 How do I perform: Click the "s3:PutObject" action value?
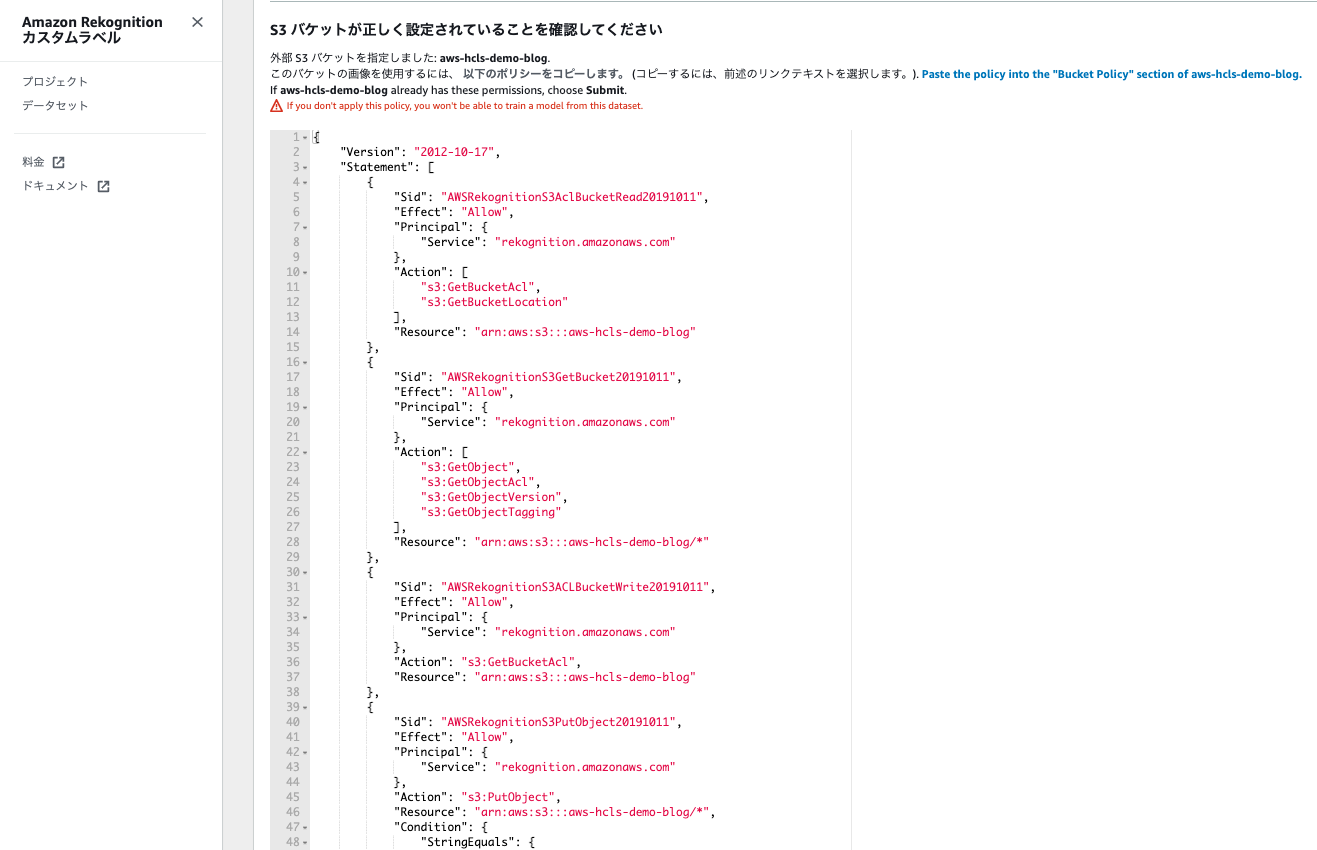(509, 797)
